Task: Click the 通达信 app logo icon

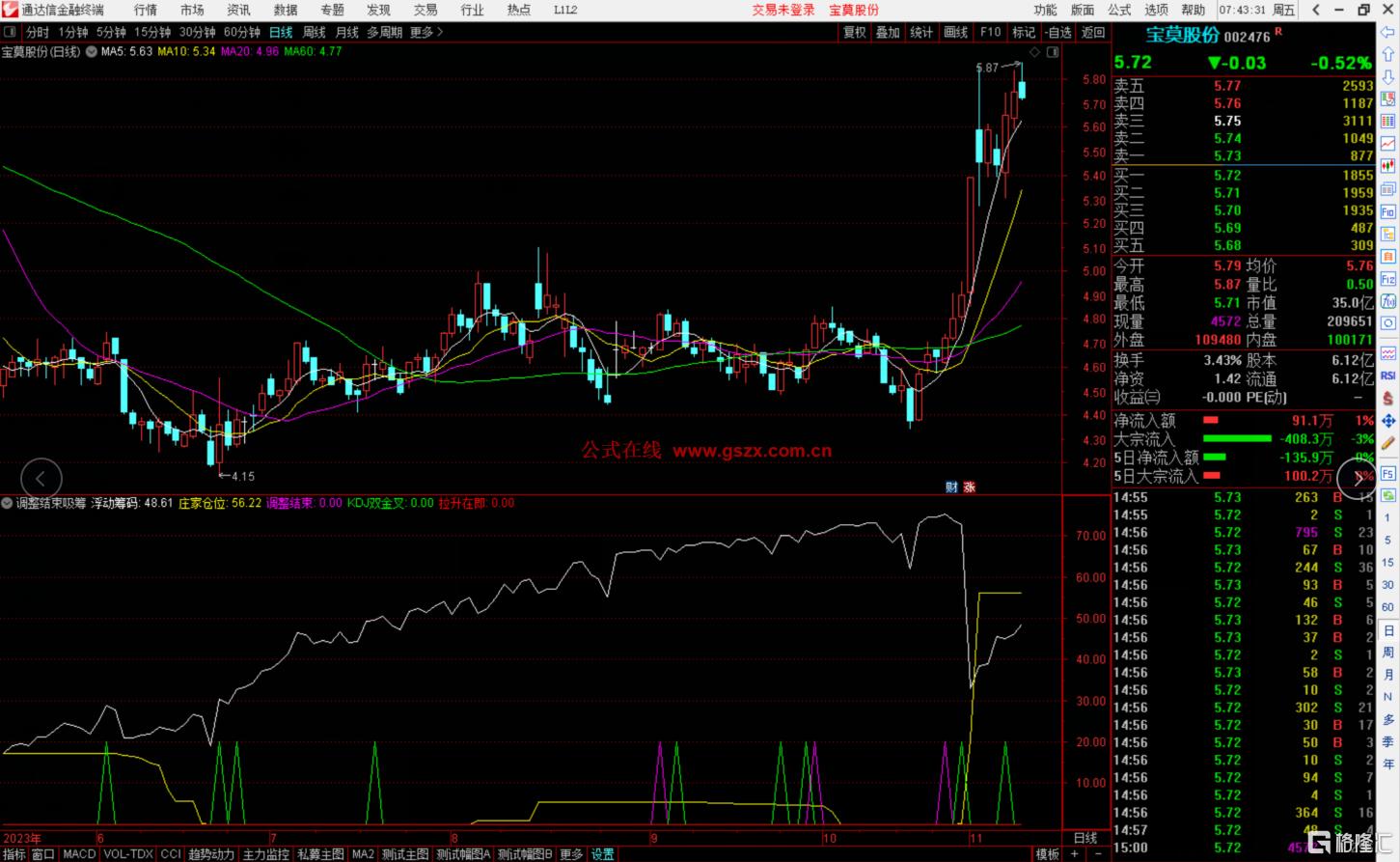Action: [10, 10]
